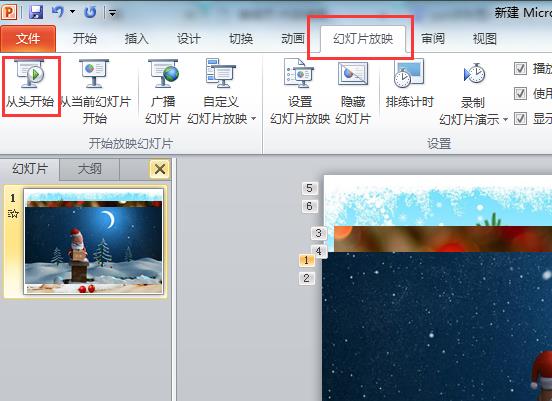Select 隐藏幻灯片 icon

pyautogui.click(x=353, y=74)
